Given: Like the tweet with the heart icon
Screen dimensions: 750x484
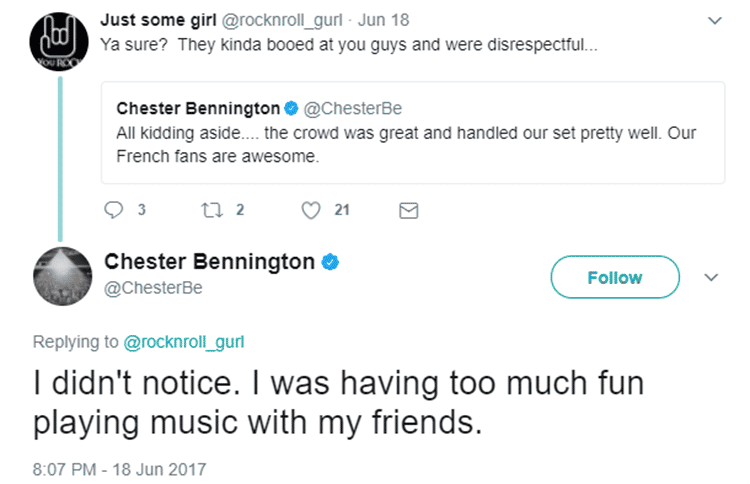Looking at the screenshot, I should pyautogui.click(x=313, y=210).
